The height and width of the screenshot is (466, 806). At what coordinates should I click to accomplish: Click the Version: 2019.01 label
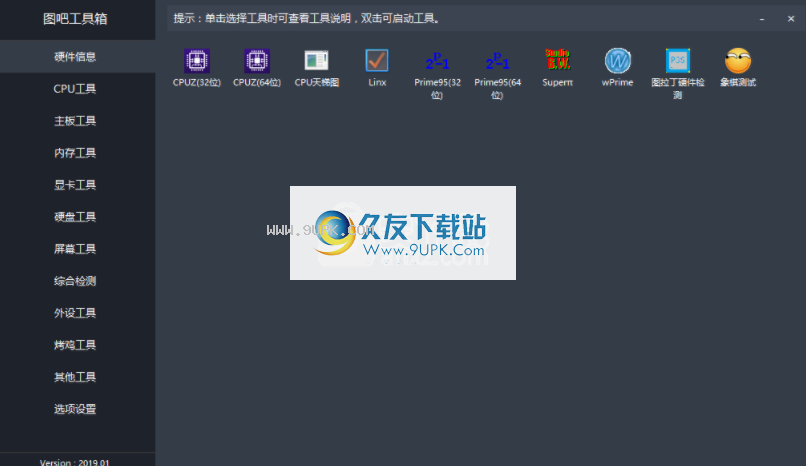coord(75,462)
